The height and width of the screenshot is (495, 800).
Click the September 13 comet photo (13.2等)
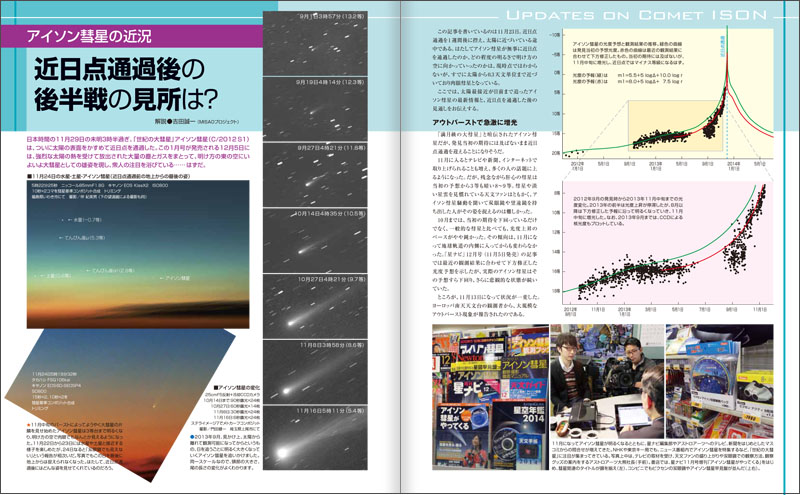(x=318, y=33)
